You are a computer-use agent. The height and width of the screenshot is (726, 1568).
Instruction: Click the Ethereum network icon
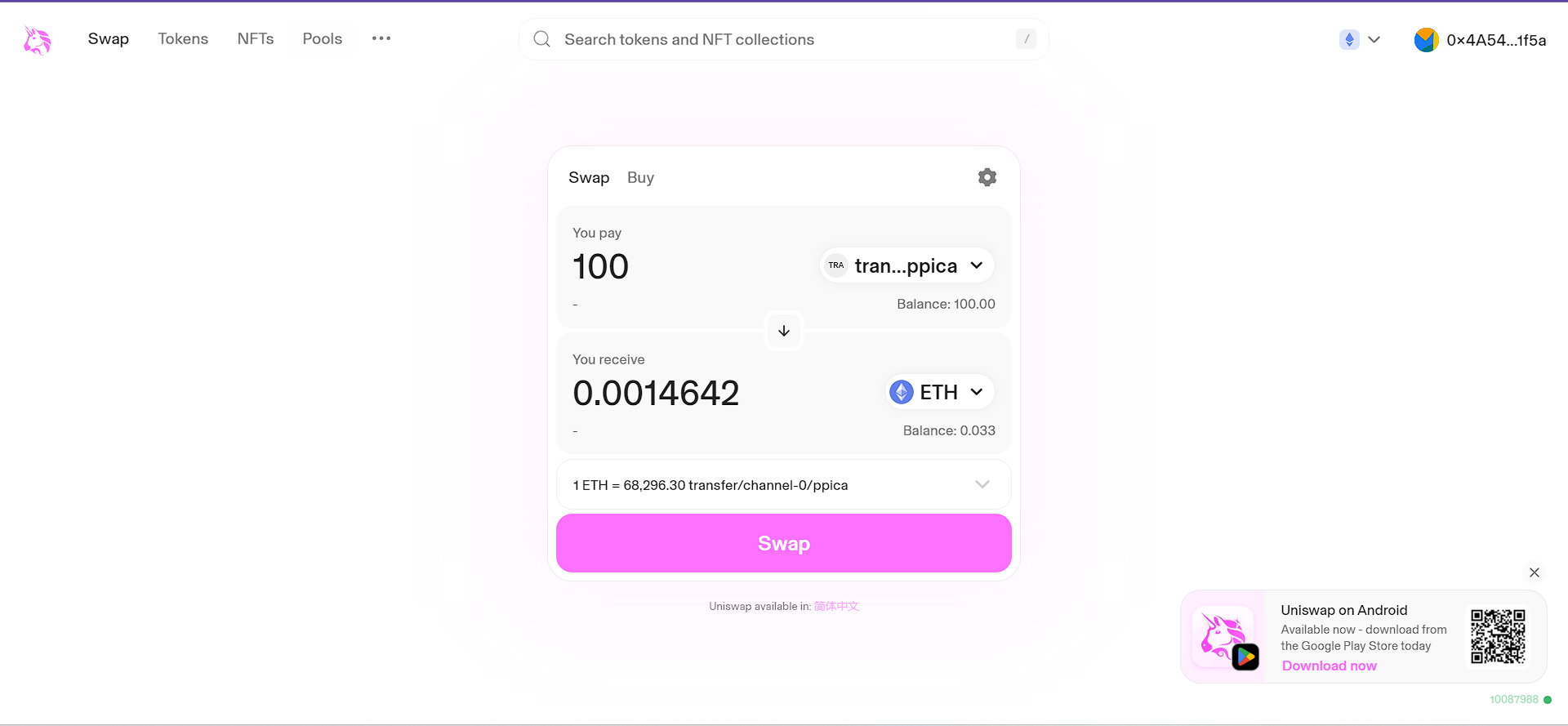pyautogui.click(x=1349, y=39)
